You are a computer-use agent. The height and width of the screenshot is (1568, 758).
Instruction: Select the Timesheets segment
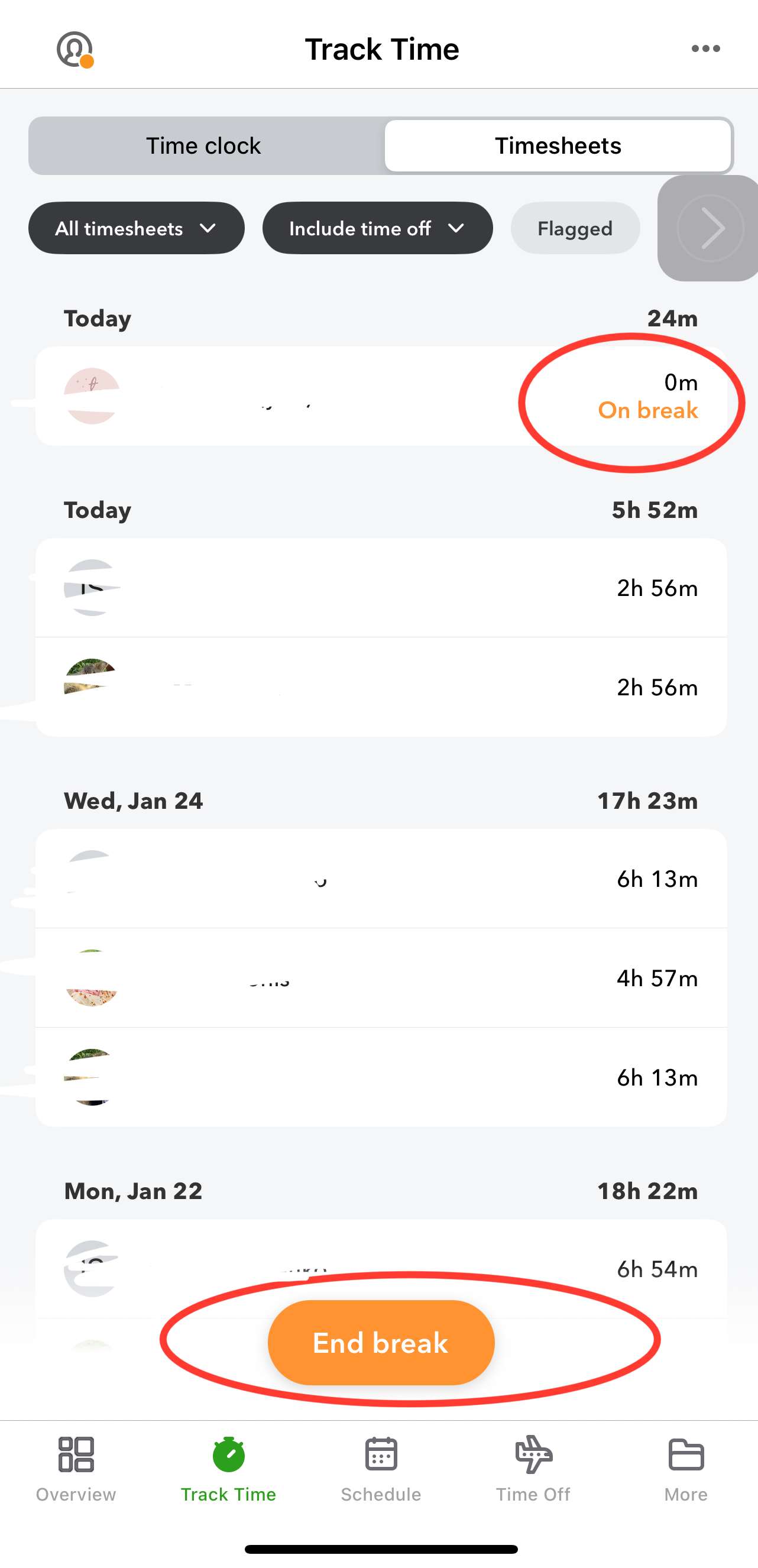click(x=558, y=146)
